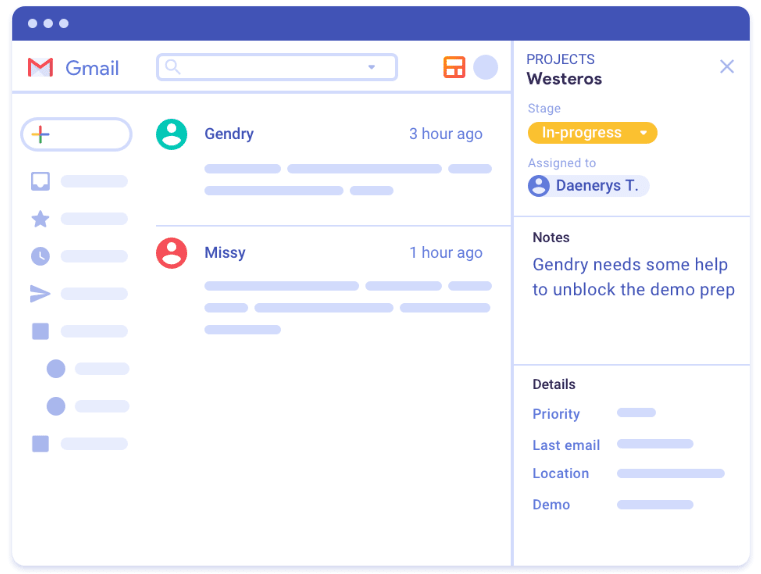This screenshot has height=574, width=761.
Task: Open the Inbox tray icon
Action: coord(40,181)
